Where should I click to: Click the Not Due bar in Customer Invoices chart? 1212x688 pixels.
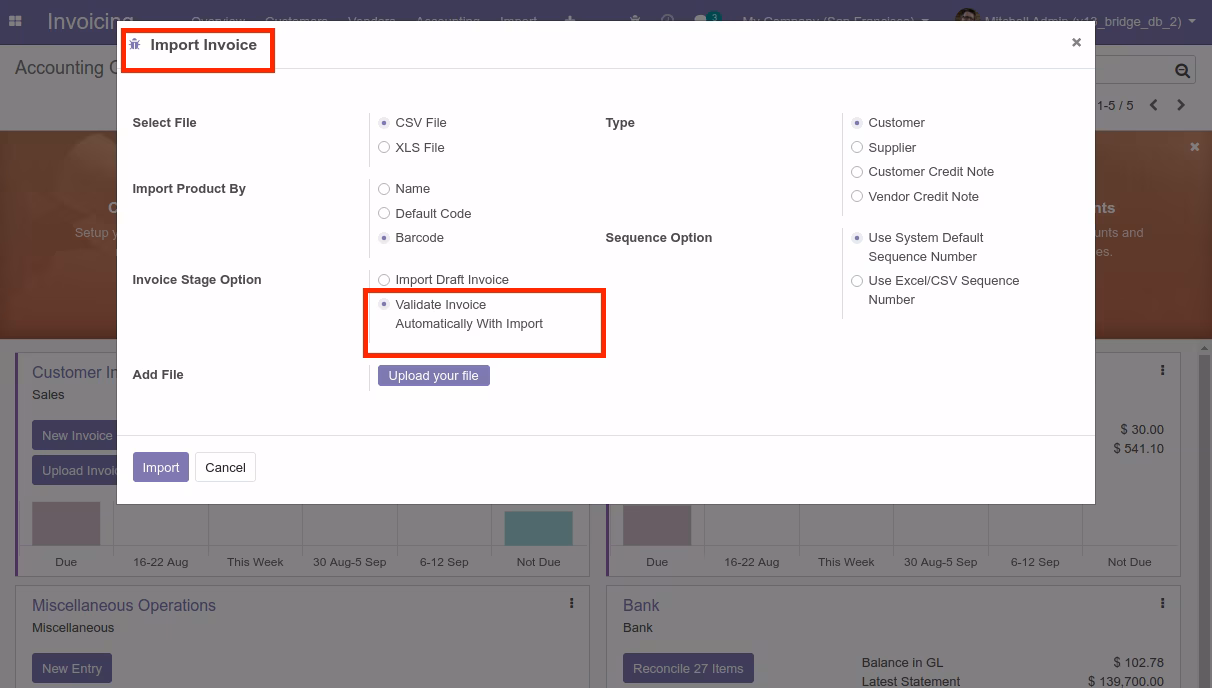tap(538, 528)
